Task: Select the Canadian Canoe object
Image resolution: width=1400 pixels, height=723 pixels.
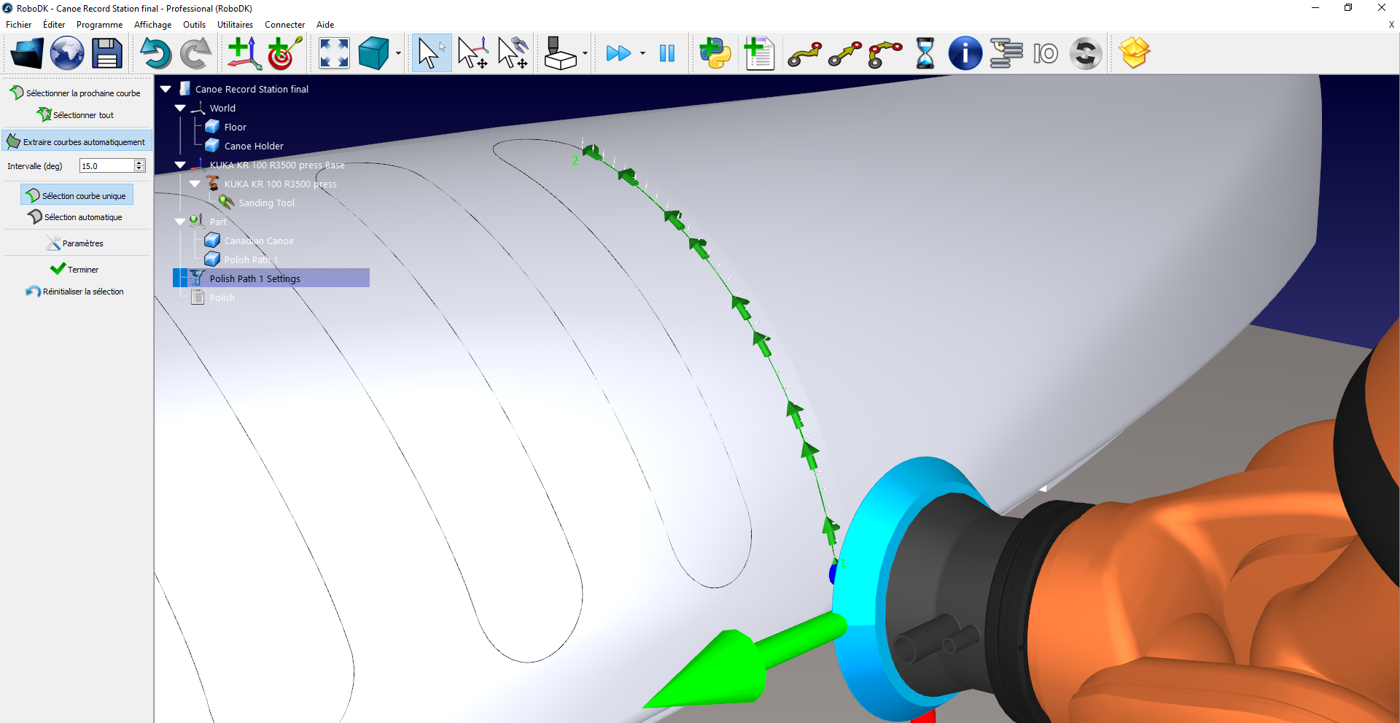Action: [258, 241]
